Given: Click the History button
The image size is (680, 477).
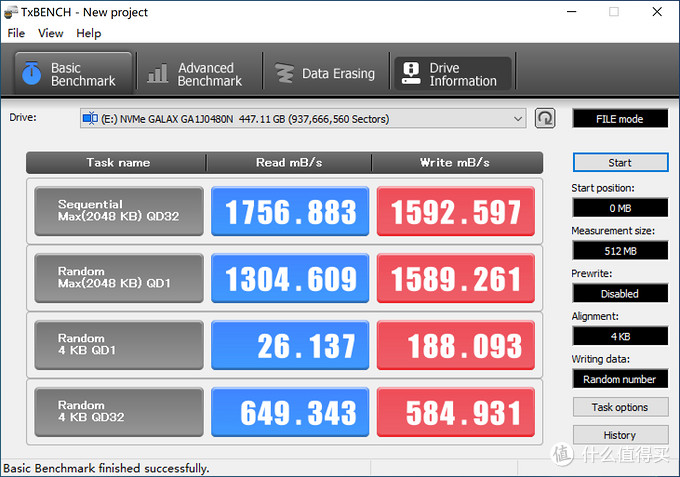Looking at the screenshot, I should [x=619, y=435].
